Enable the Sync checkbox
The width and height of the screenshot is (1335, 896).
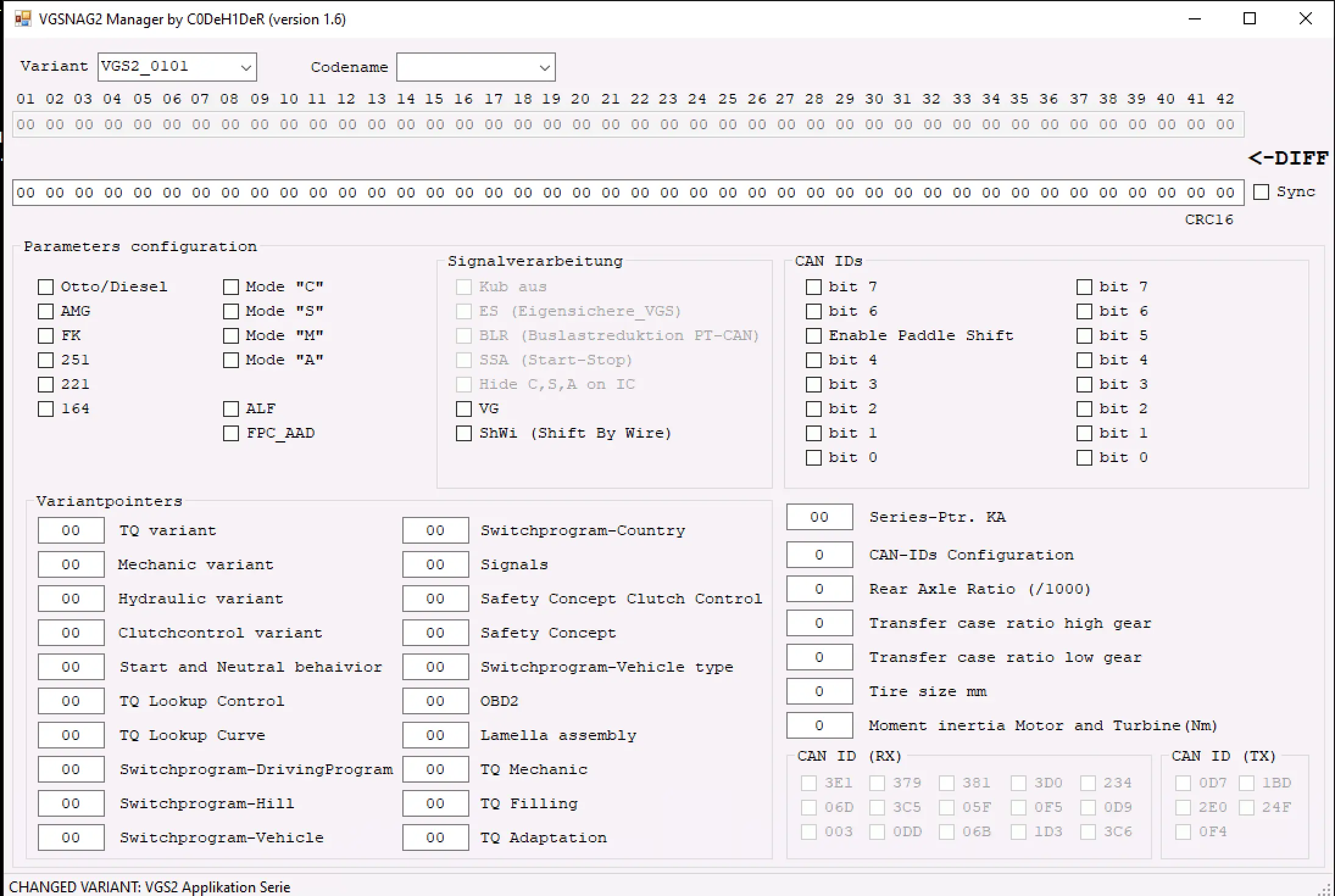1261,192
